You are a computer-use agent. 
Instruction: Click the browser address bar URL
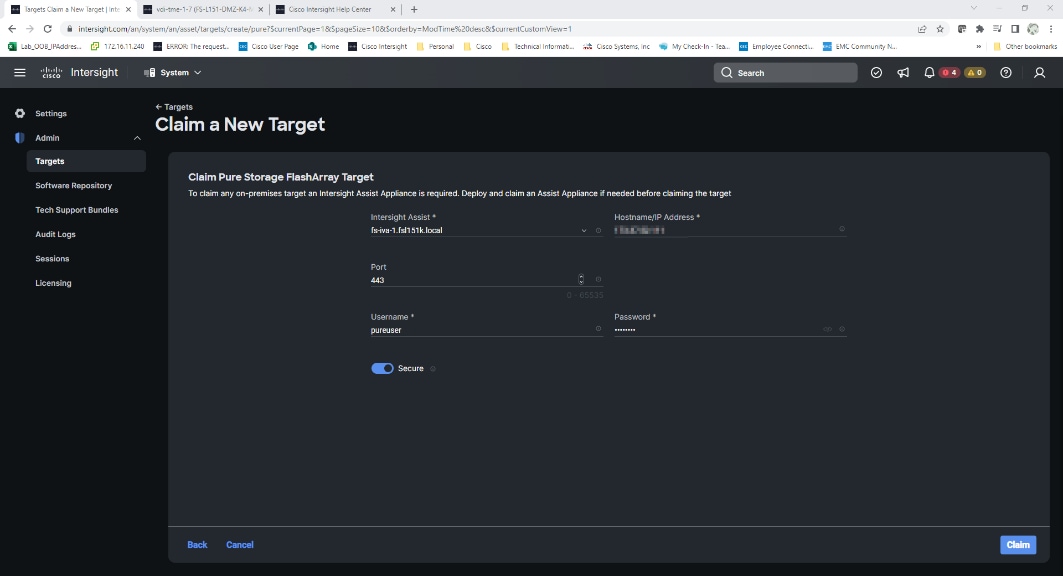[325, 29]
